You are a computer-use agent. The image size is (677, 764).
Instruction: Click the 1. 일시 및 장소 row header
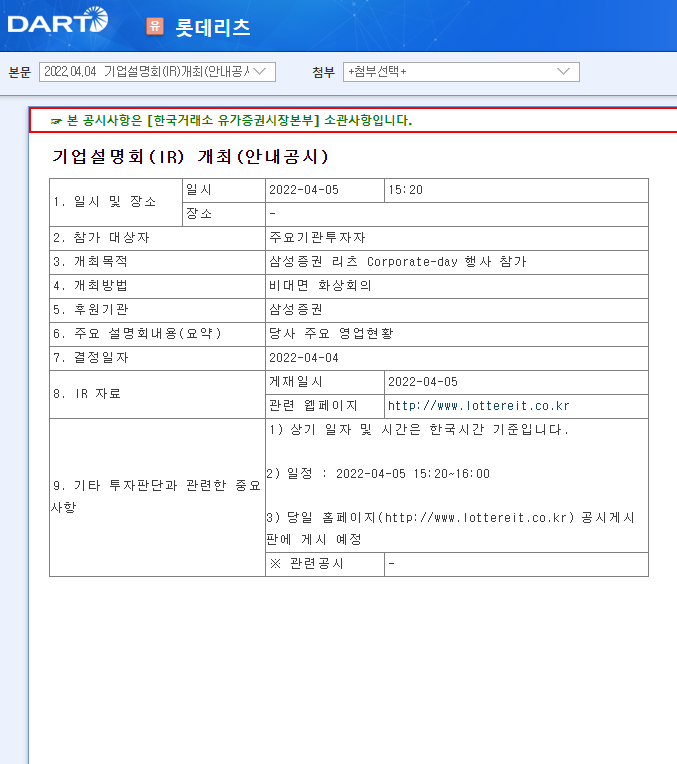105,201
